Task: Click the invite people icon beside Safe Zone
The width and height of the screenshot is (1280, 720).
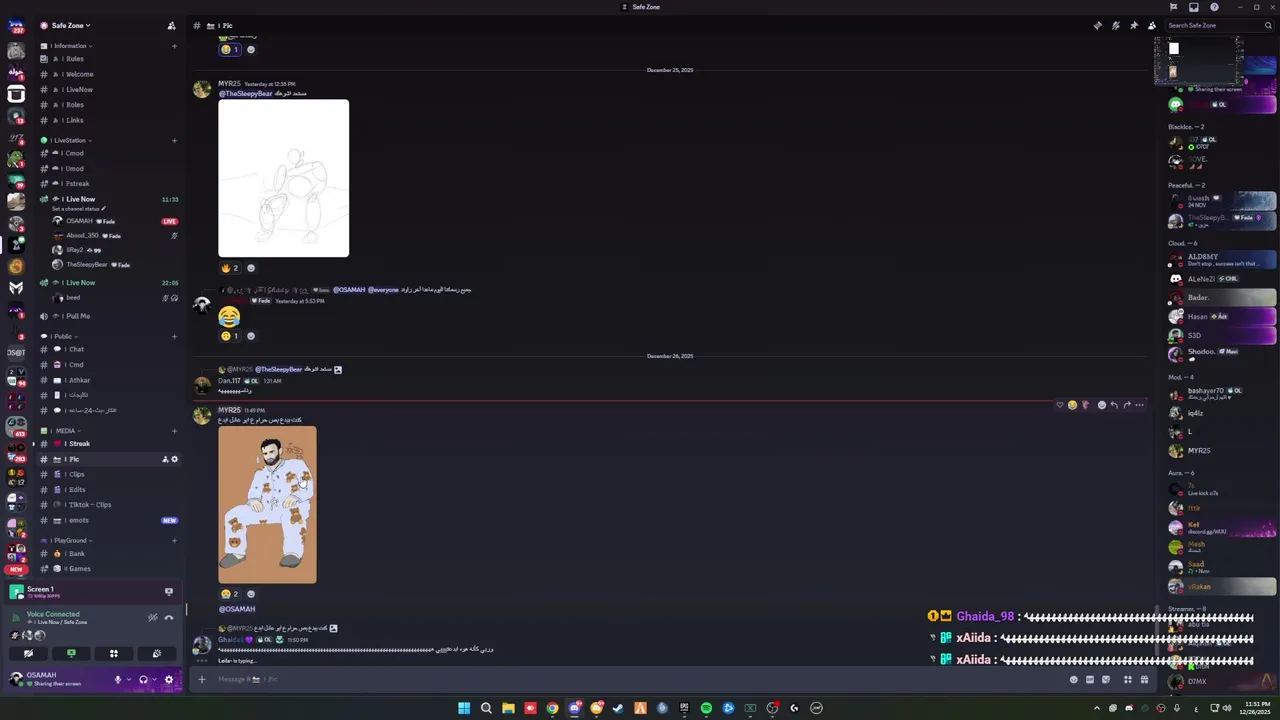Action: click(171, 25)
